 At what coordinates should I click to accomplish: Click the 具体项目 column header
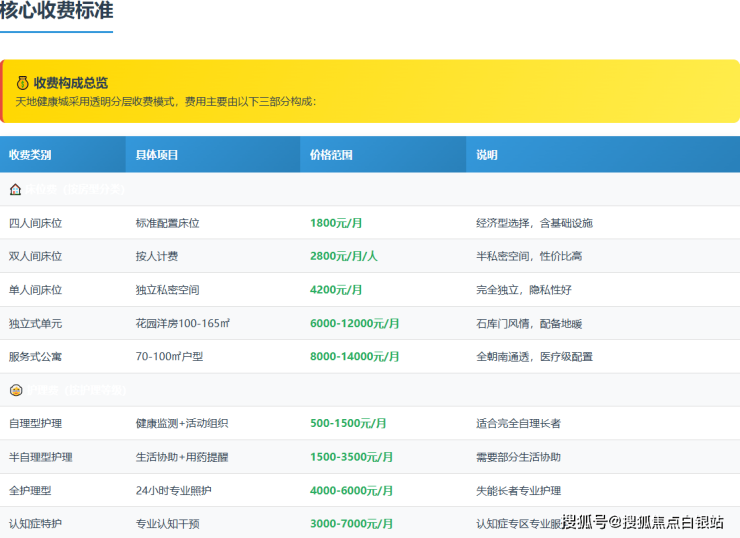157,155
